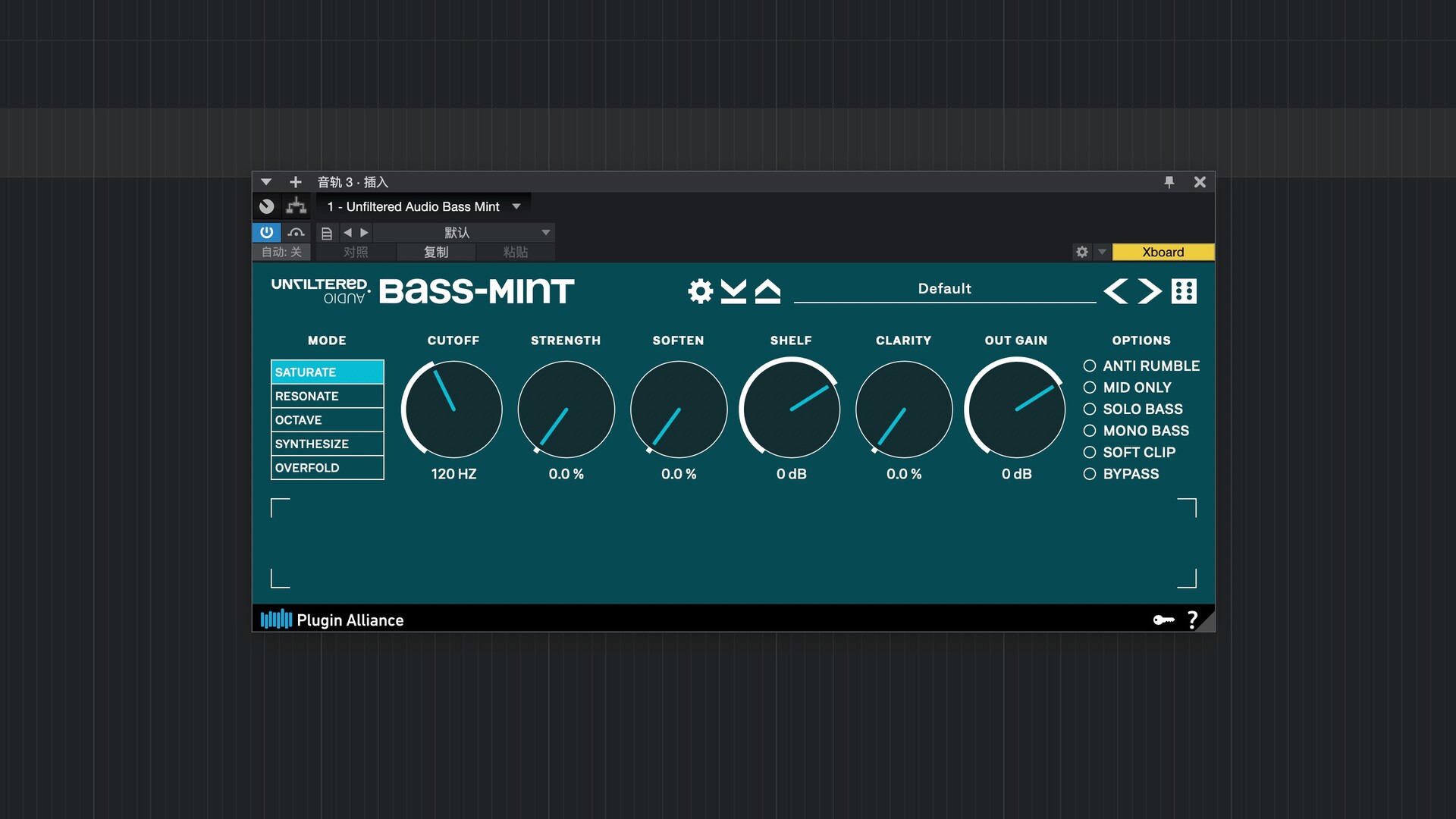The width and height of the screenshot is (1456, 819).
Task: Click the routing icon beside plugin name
Action: coord(297,206)
